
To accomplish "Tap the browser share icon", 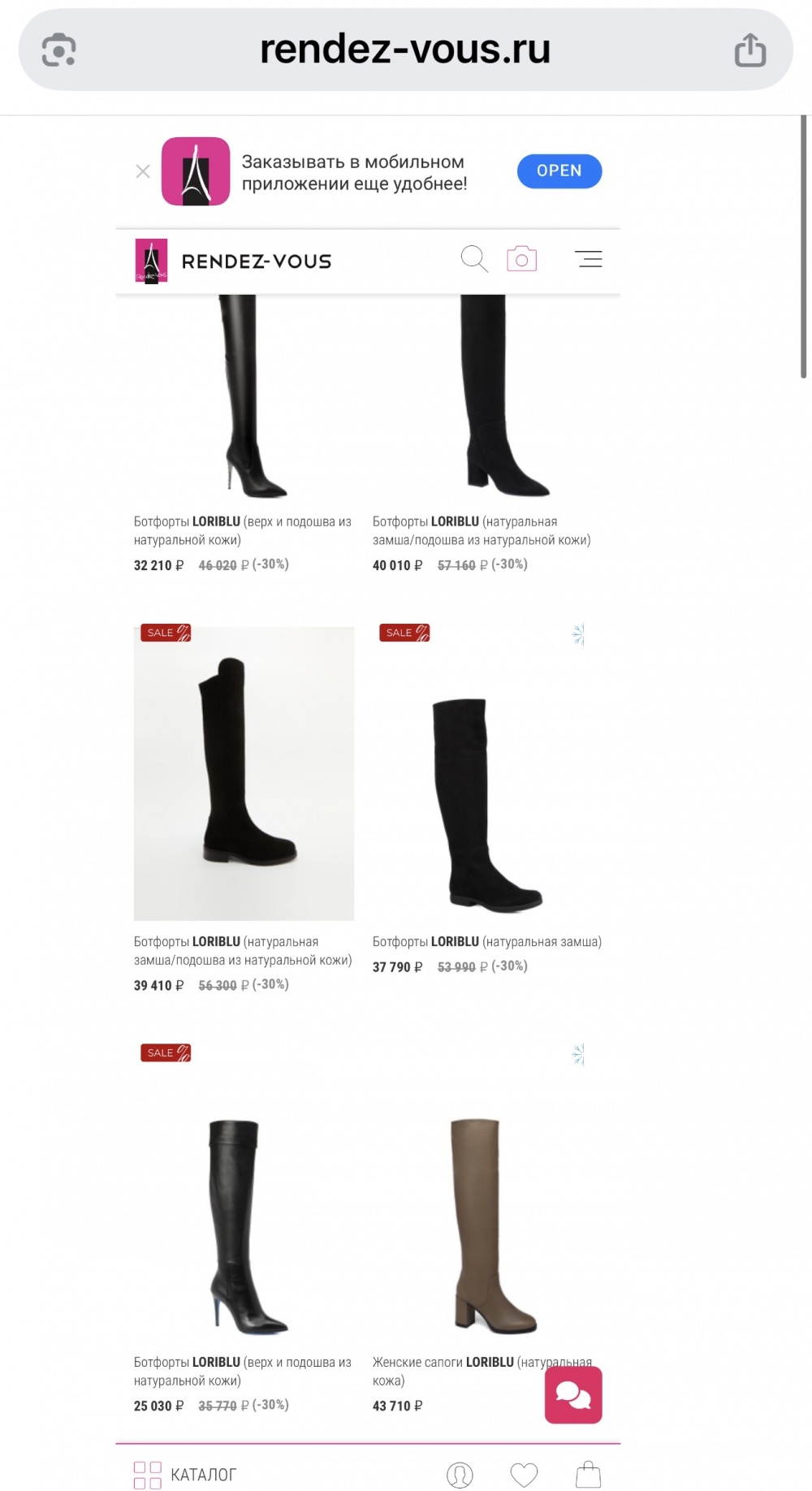I will [749, 50].
